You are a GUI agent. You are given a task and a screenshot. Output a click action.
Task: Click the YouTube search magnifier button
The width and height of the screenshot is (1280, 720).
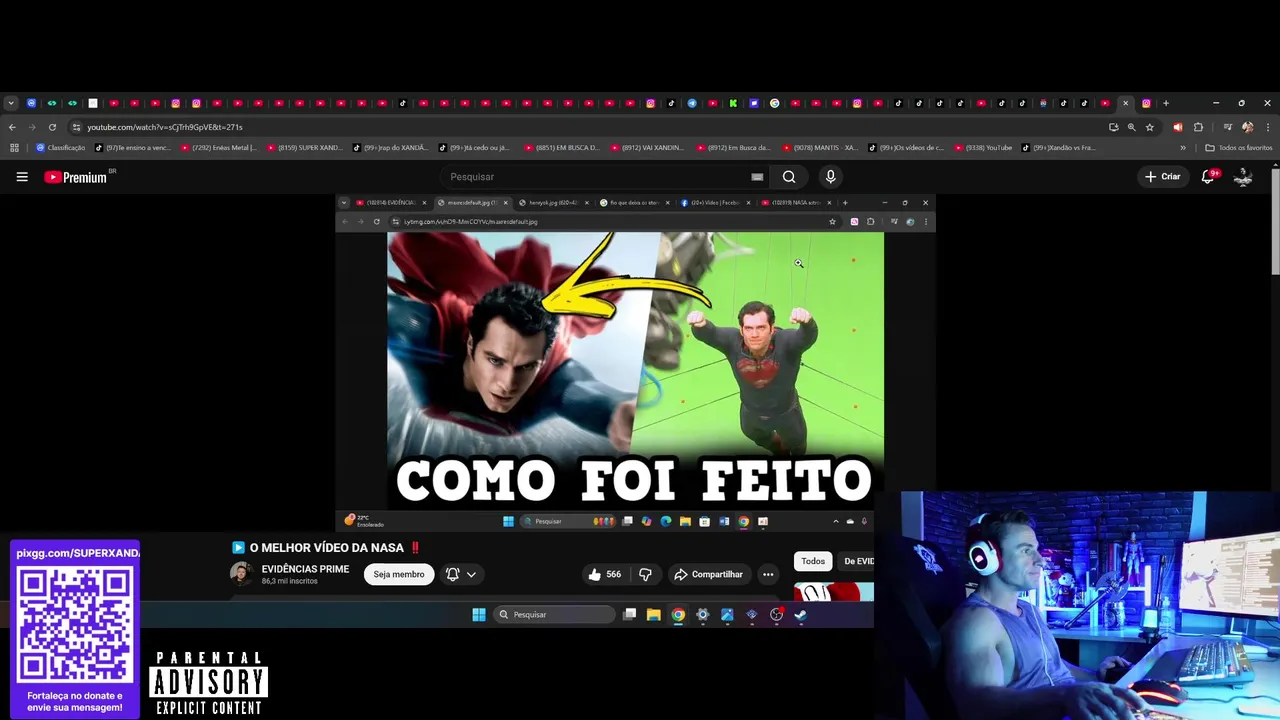789,177
